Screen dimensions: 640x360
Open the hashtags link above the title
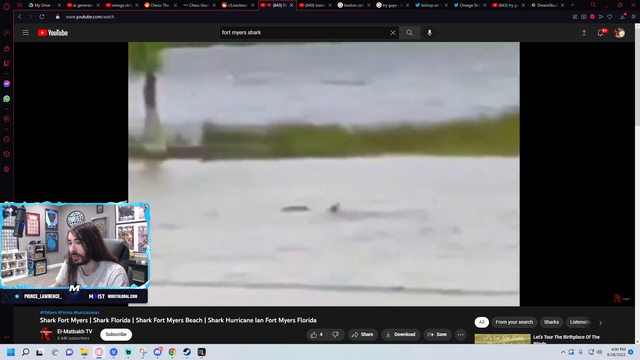tap(69, 313)
